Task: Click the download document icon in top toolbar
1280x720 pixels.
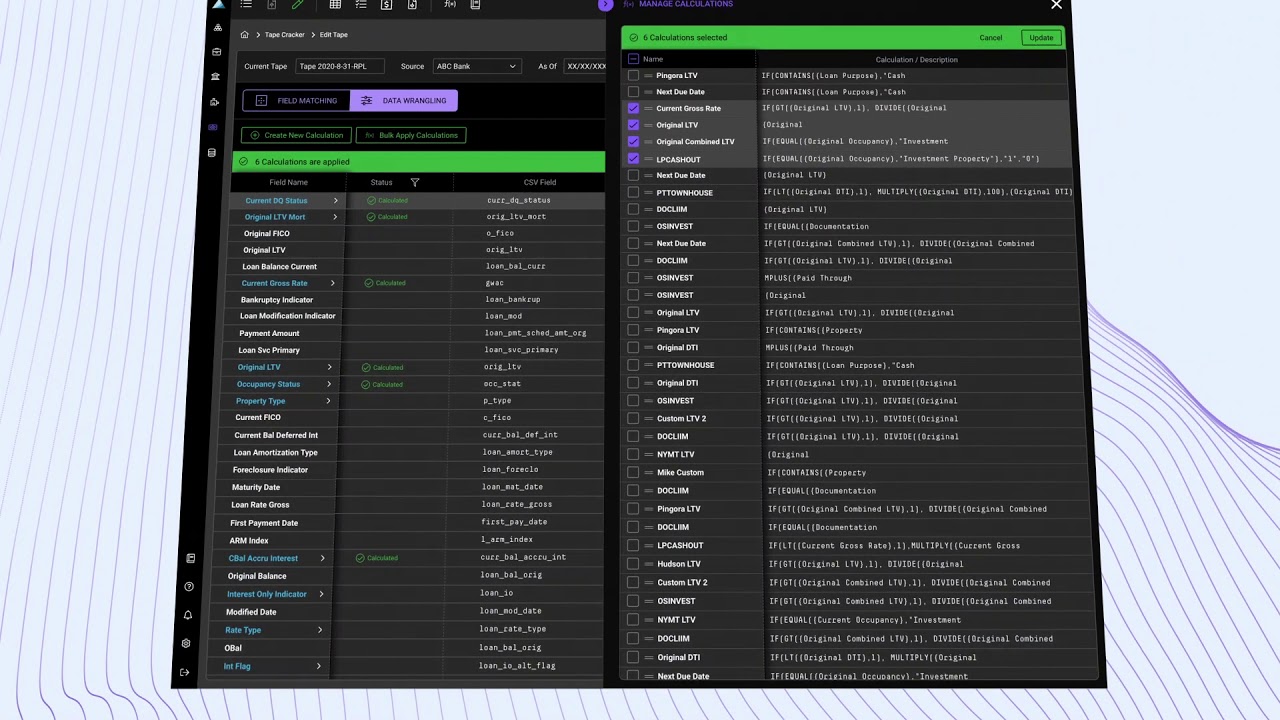Action: click(x=412, y=5)
